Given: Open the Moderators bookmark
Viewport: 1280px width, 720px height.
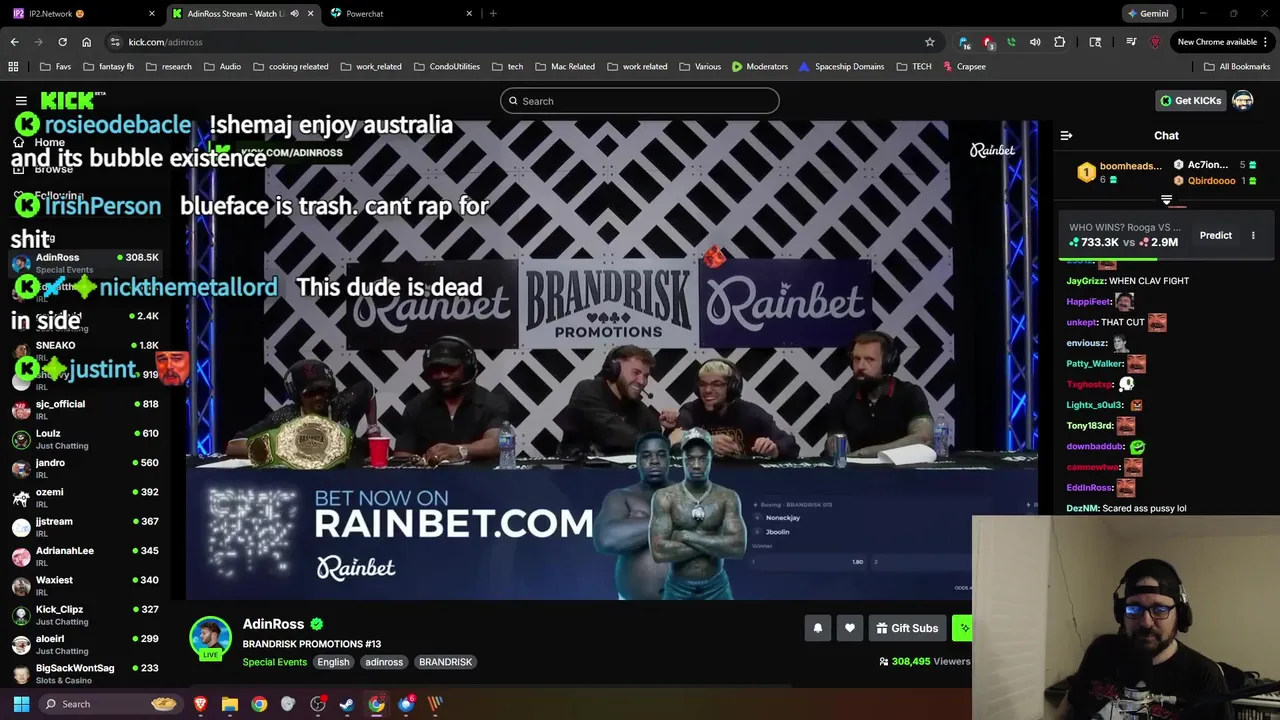Looking at the screenshot, I should click(x=759, y=67).
